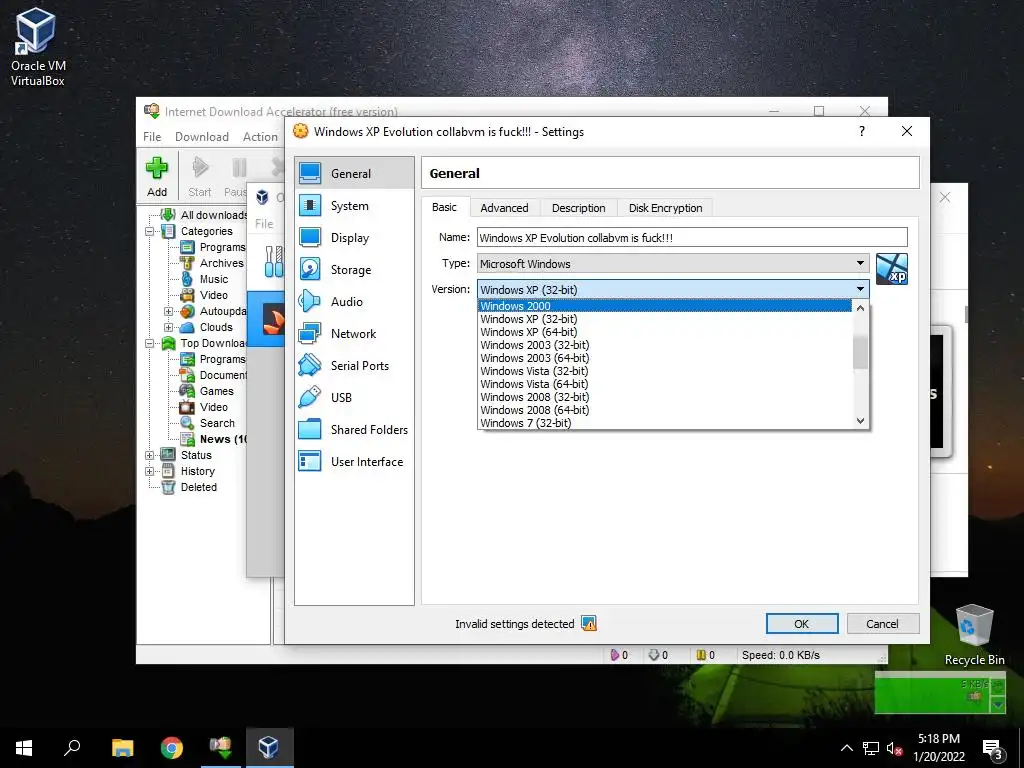Confirm settings with the OK button
This screenshot has height=768, width=1024.
[x=802, y=624]
